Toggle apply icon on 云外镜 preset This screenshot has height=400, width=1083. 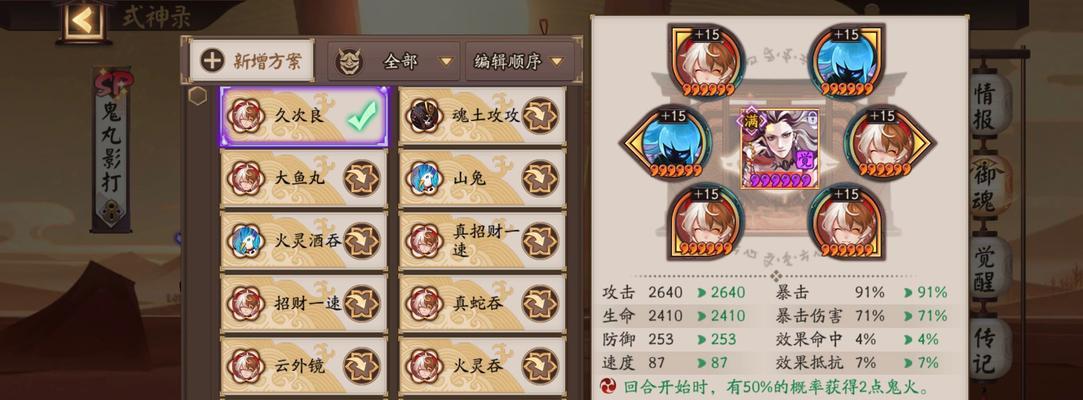pyautogui.click(x=362, y=366)
